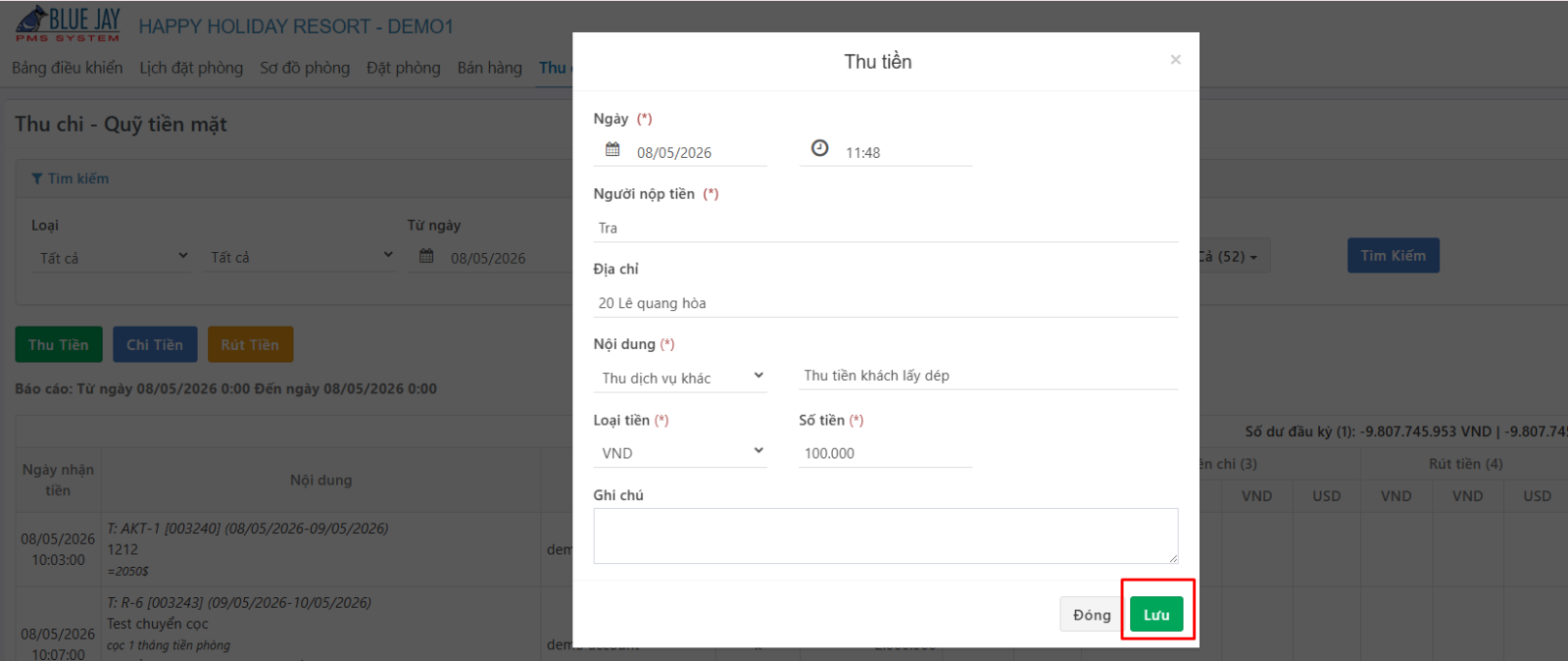Click the Blue Jay PMS logo
The height and width of the screenshot is (661, 1568).
pyautogui.click(x=68, y=25)
